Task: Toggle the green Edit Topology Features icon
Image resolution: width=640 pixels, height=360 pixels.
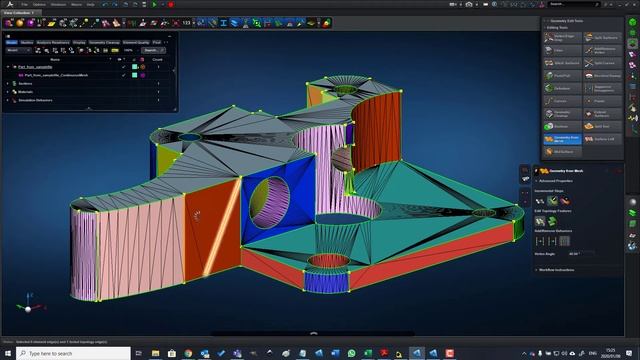Action: coord(552,221)
